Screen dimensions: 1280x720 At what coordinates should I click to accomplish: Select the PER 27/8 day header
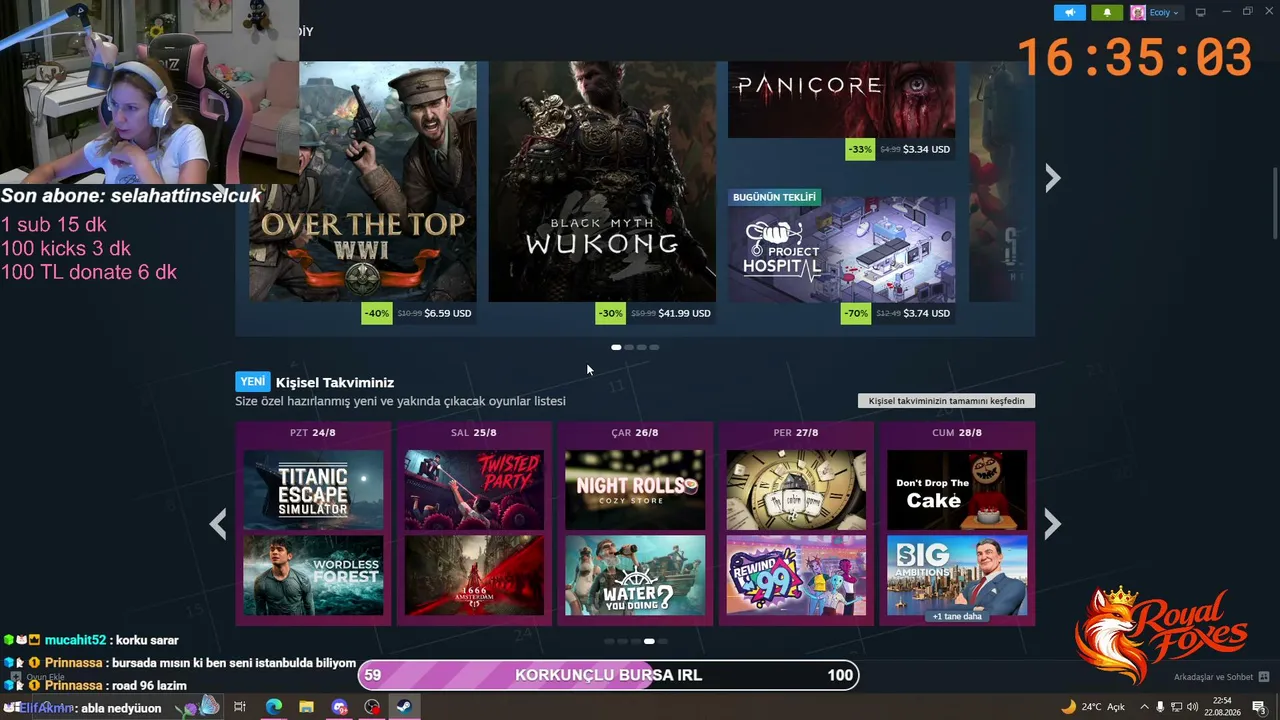pos(796,433)
